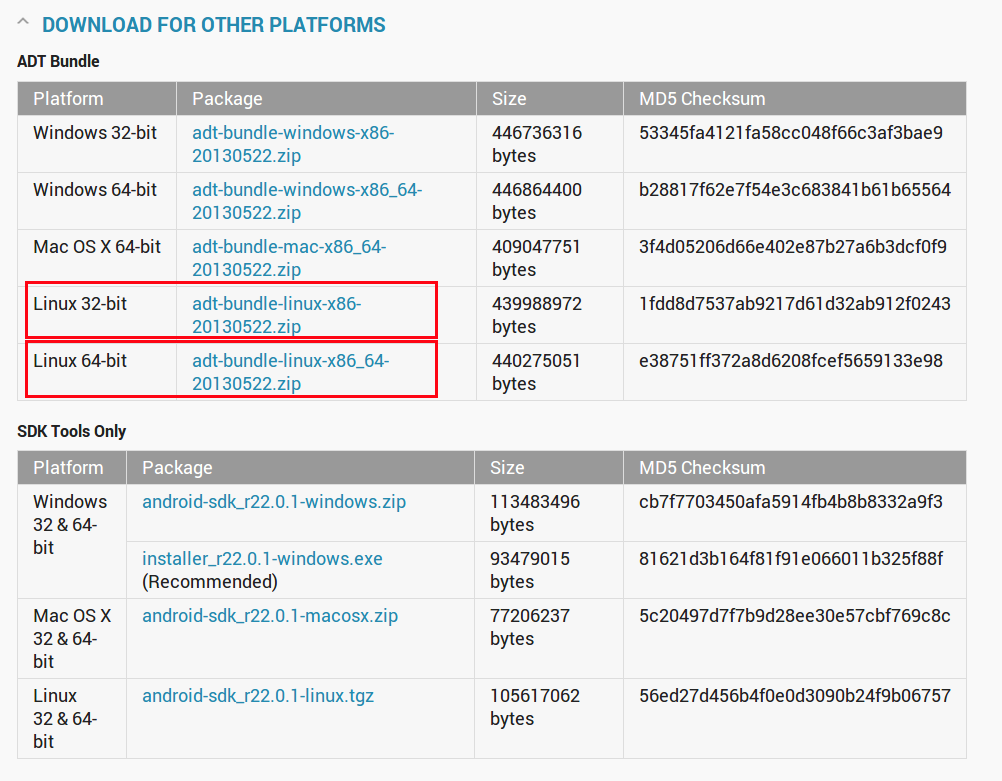Click the checksum e38751ff372a8d6208fcef5659133e98

[790, 360]
